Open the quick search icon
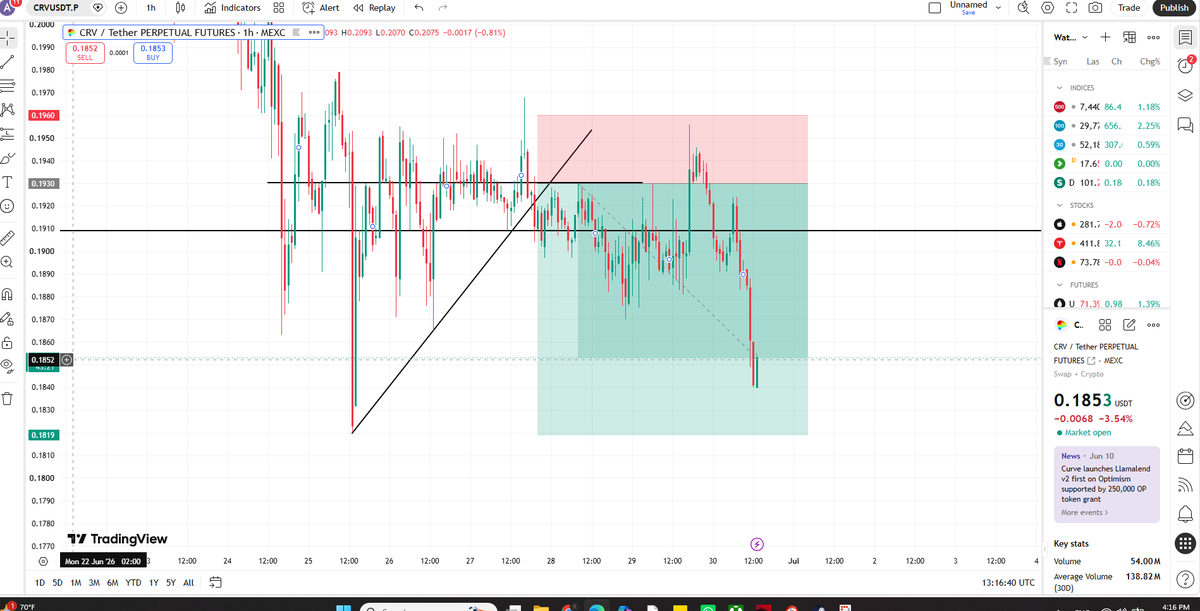This screenshot has height=611, width=1200. point(1023,7)
